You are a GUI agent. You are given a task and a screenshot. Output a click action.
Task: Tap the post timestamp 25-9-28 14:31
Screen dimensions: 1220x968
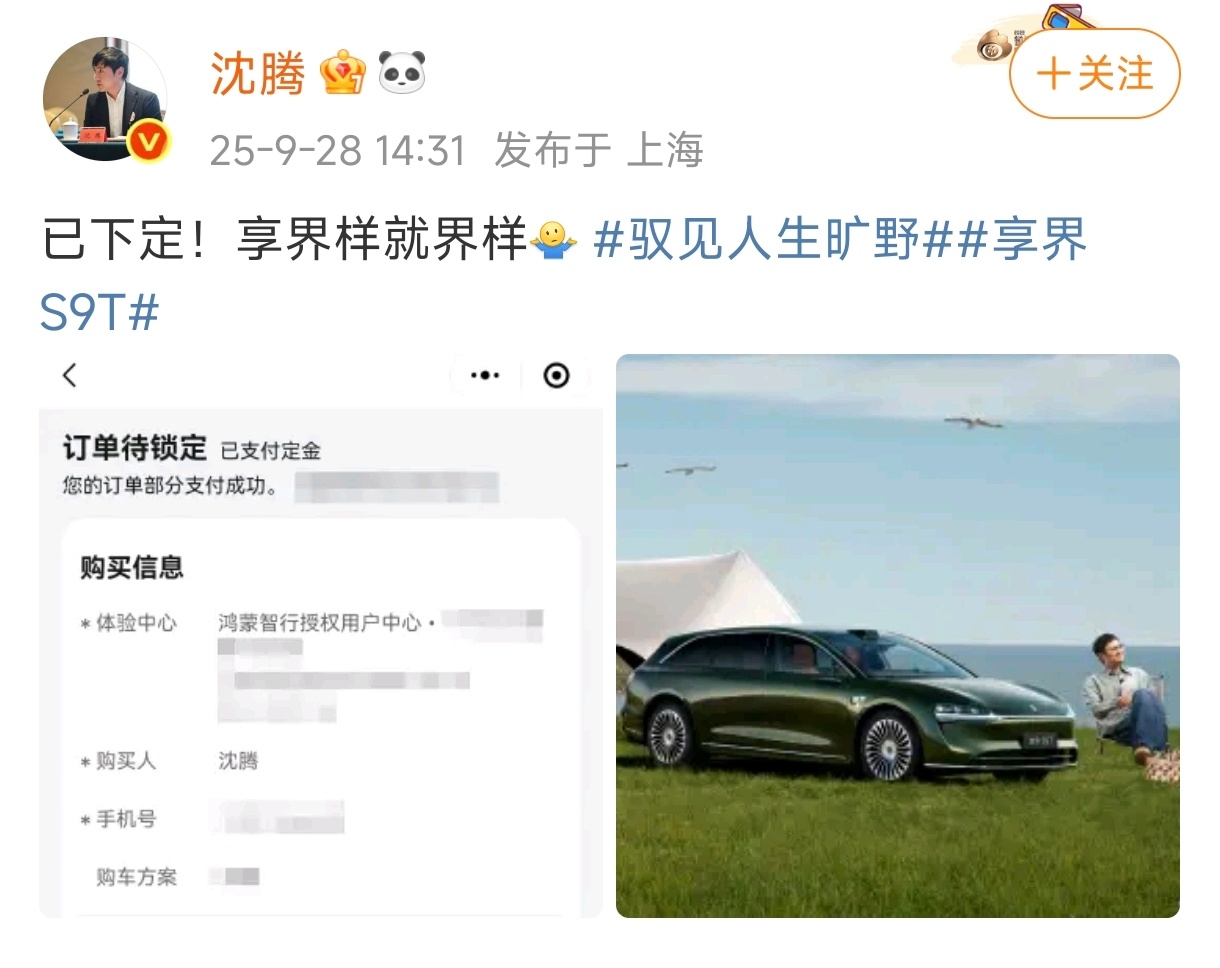pos(338,150)
